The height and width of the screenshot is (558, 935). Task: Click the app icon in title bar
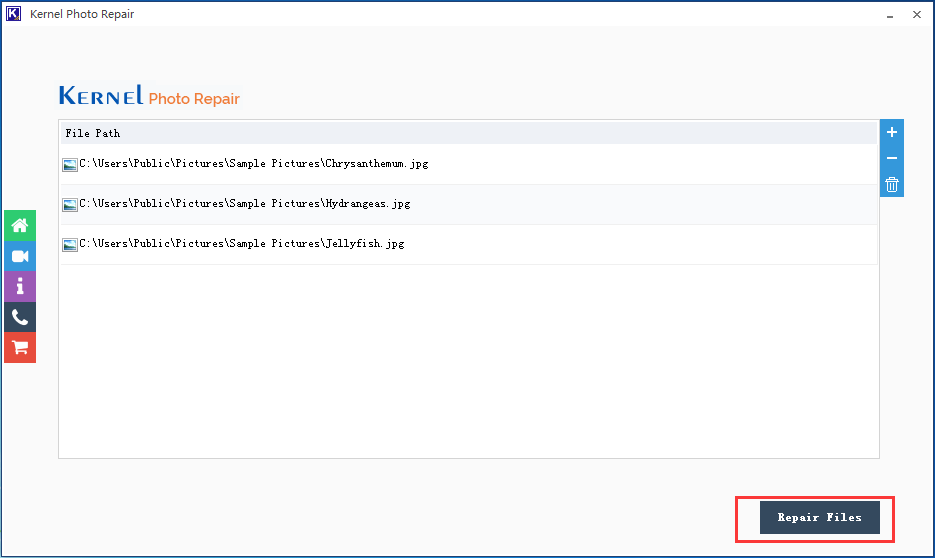click(14, 14)
